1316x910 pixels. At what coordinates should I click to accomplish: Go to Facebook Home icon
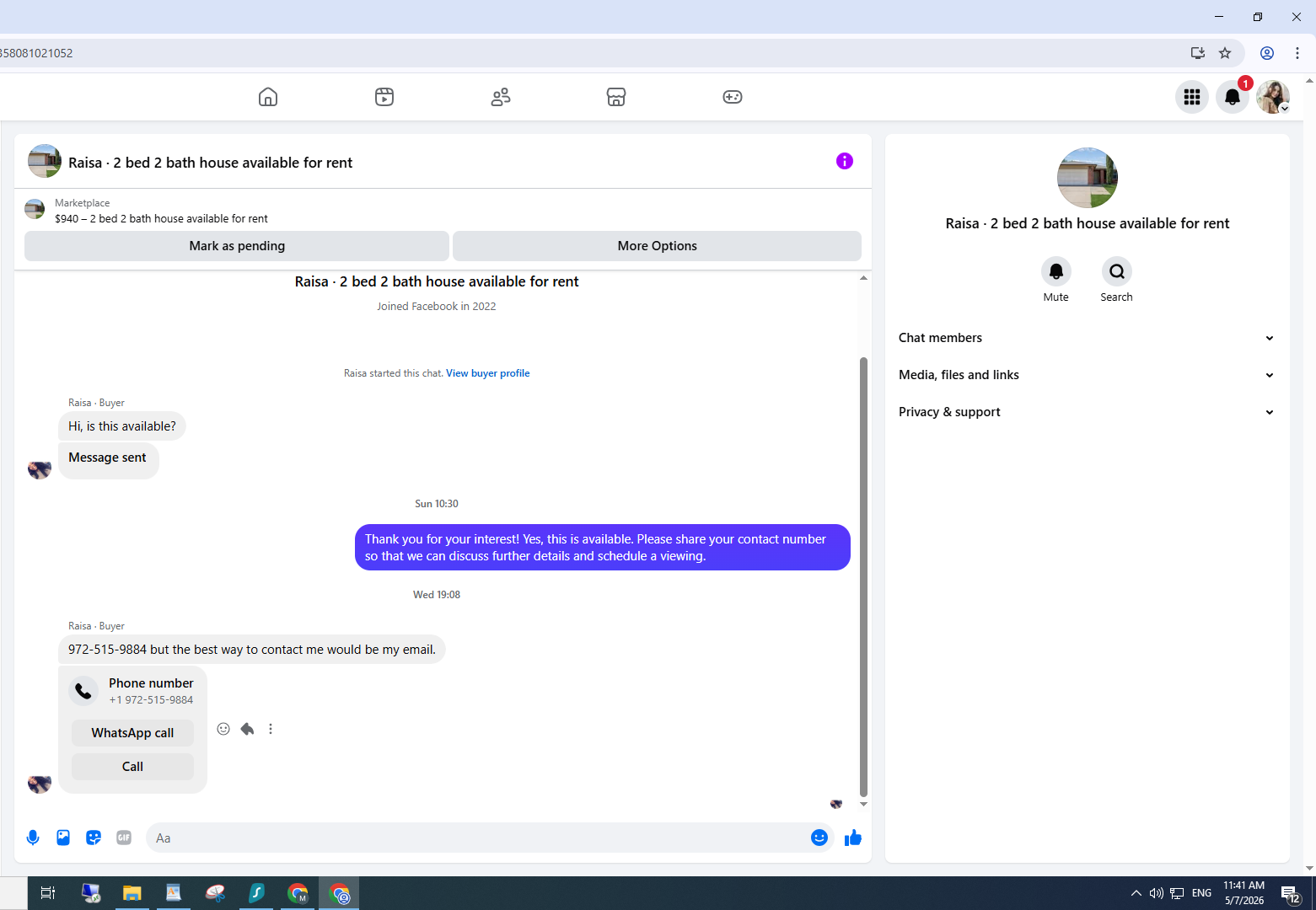tap(268, 97)
